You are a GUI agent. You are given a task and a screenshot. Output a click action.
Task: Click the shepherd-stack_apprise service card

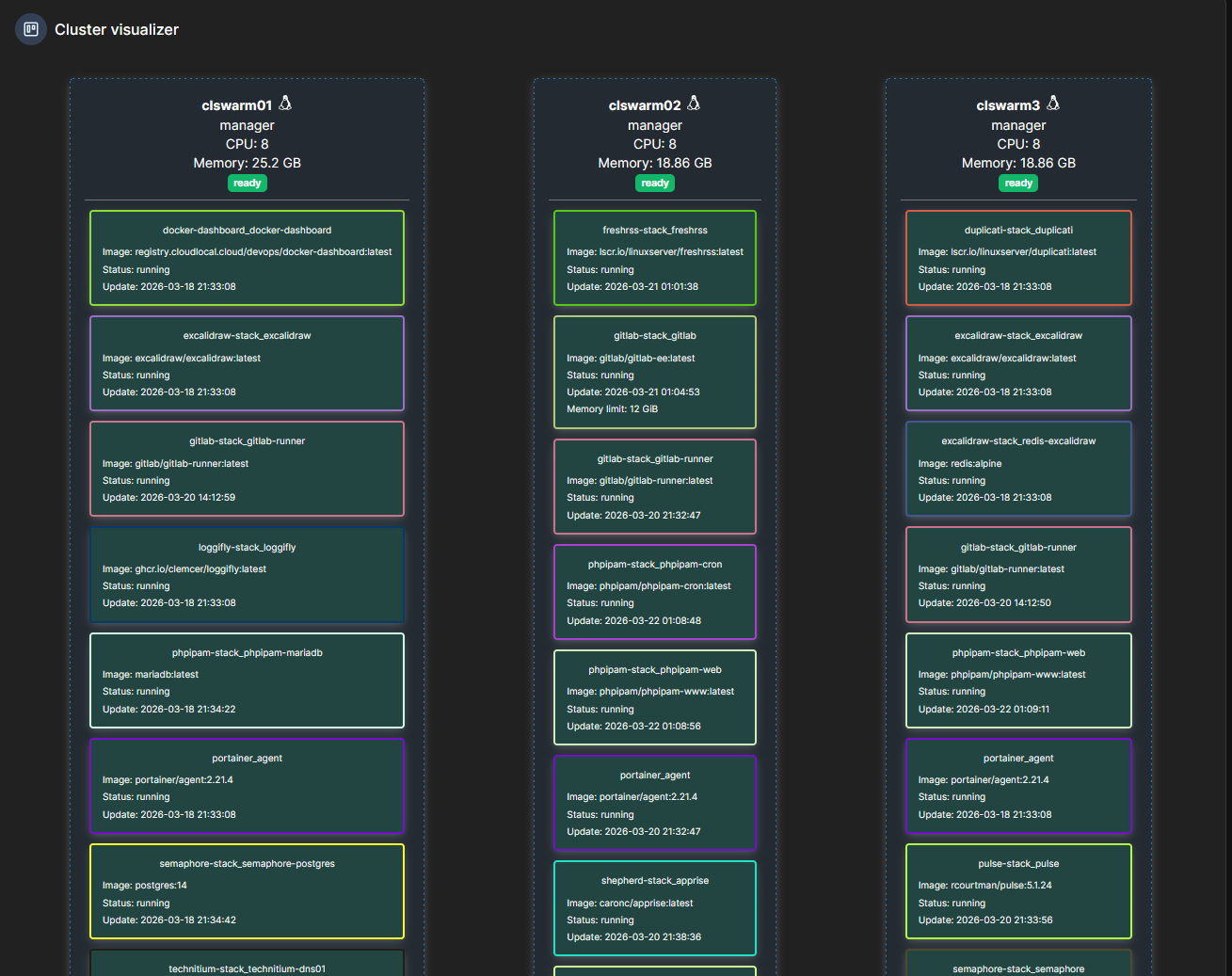coord(655,908)
